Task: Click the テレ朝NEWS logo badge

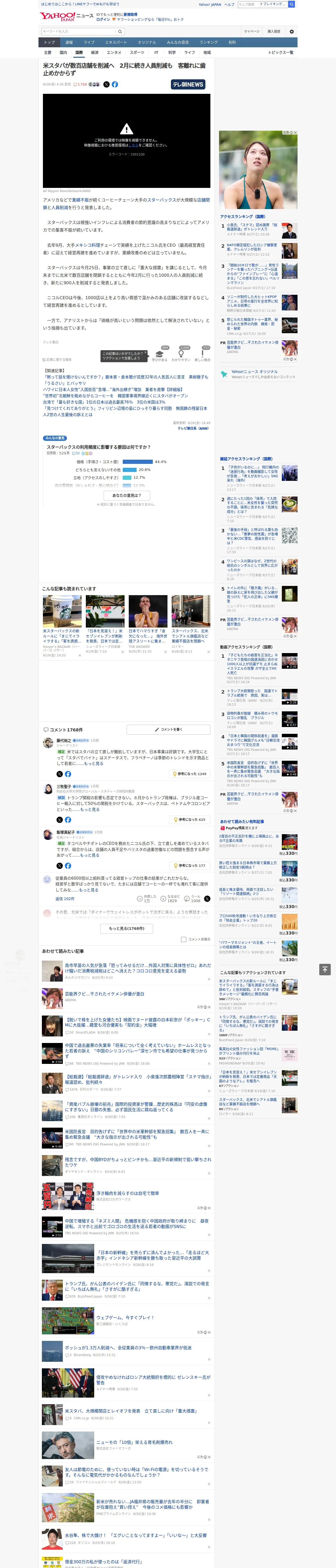Action: (188, 85)
